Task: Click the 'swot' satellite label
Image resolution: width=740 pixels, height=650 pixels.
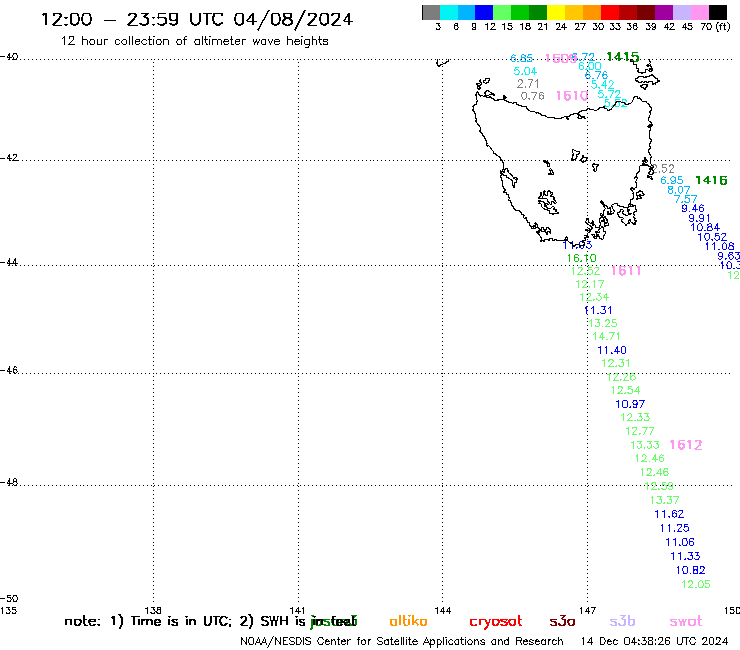Action: click(686, 621)
